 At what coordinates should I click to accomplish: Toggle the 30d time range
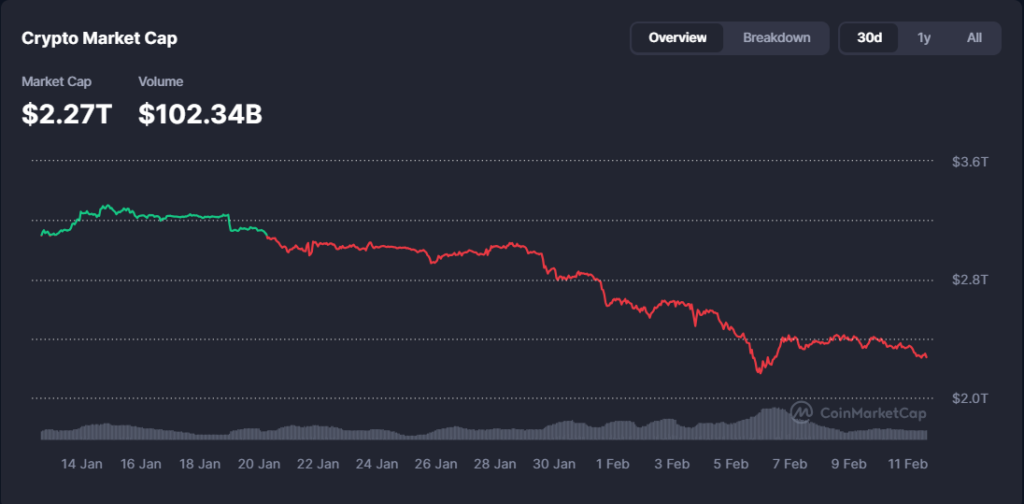pos(869,38)
